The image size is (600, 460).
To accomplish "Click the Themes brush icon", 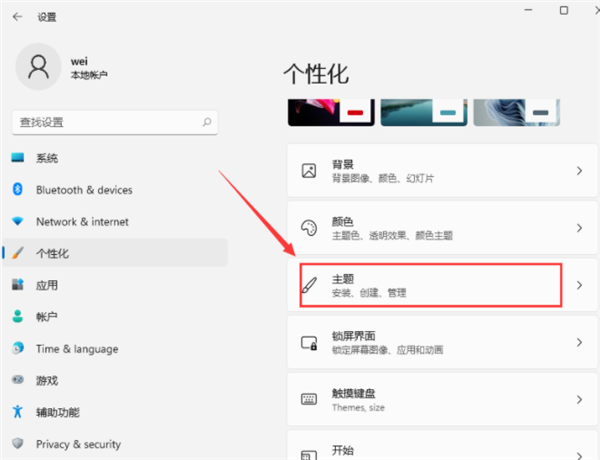I will (x=310, y=285).
